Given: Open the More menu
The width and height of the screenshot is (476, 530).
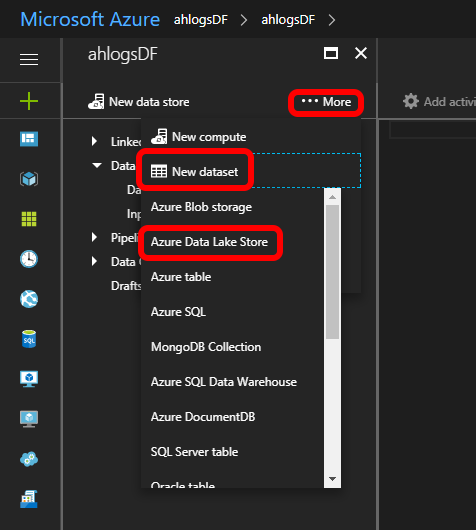Looking at the screenshot, I should point(326,102).
